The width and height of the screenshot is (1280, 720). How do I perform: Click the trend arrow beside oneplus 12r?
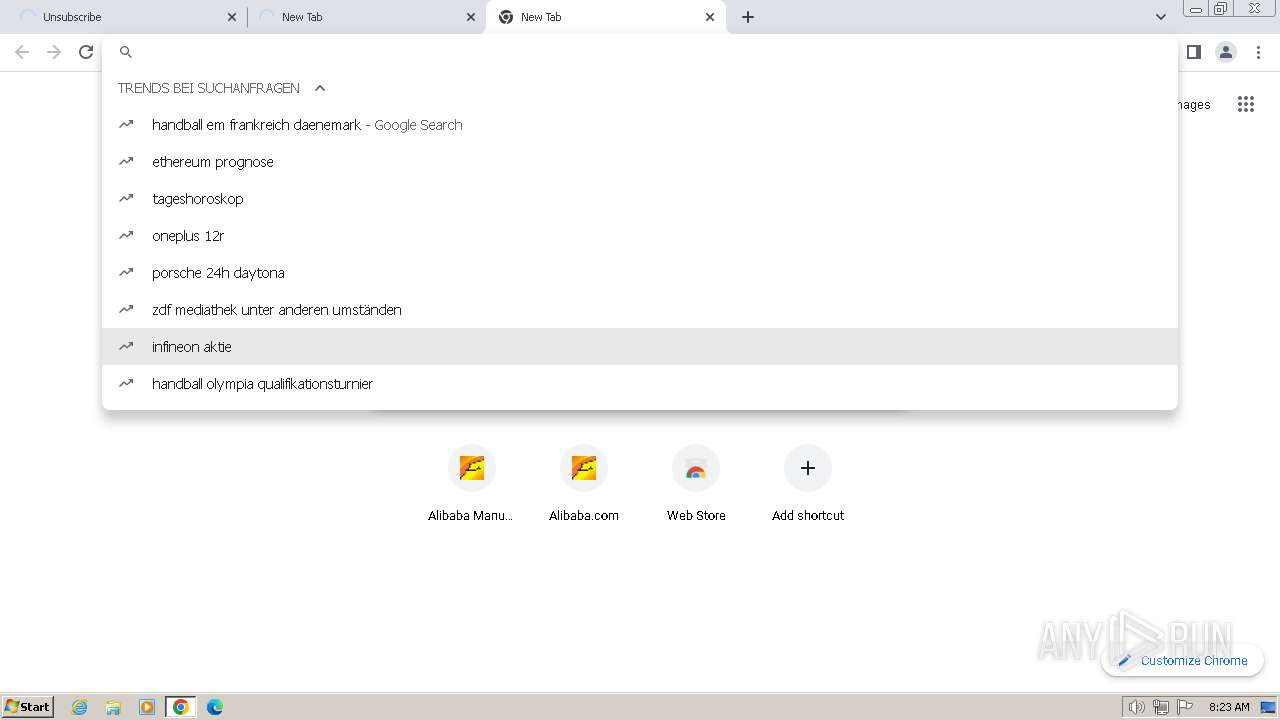tap(126, 235)
